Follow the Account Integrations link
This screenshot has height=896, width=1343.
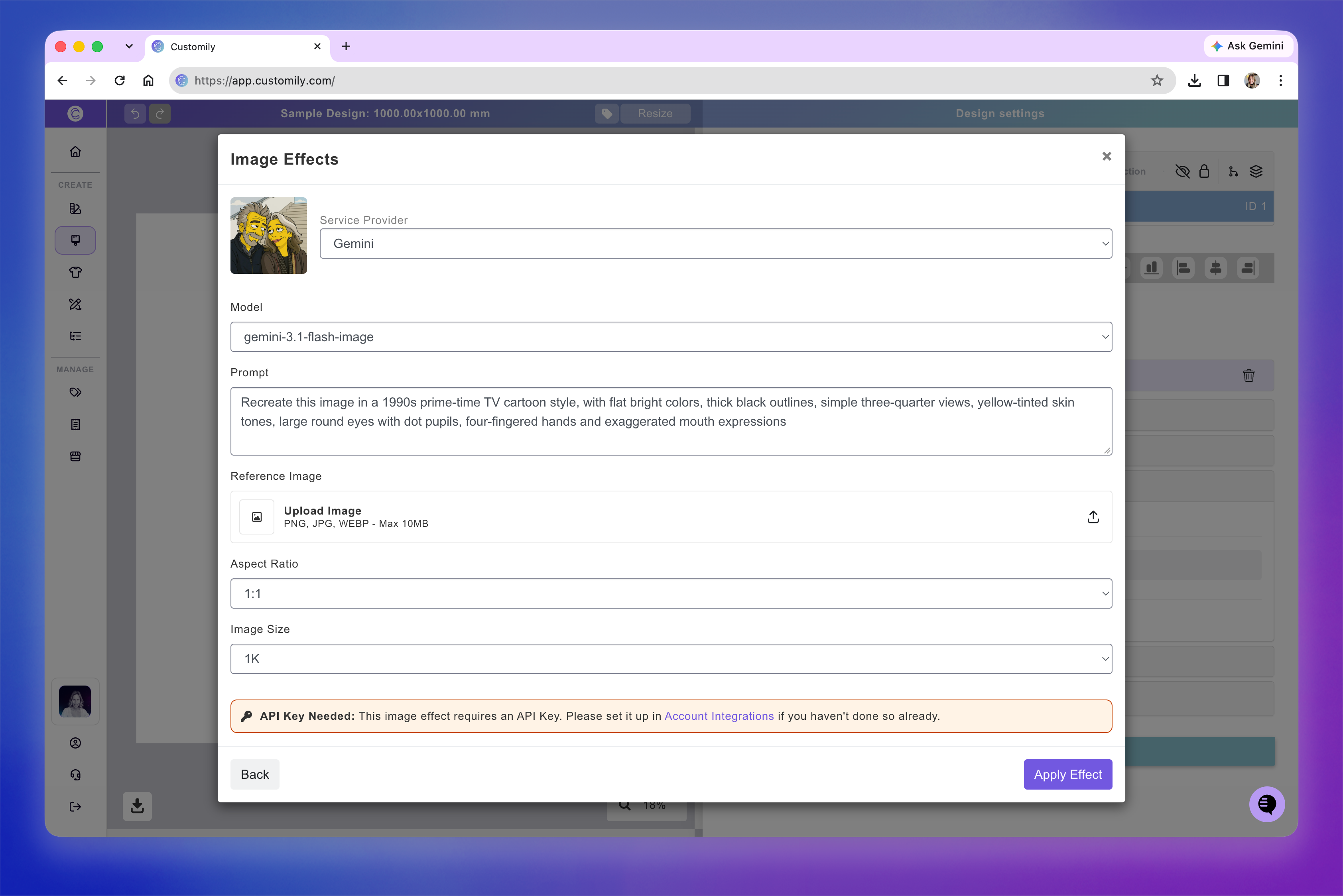tap(719, 717)
